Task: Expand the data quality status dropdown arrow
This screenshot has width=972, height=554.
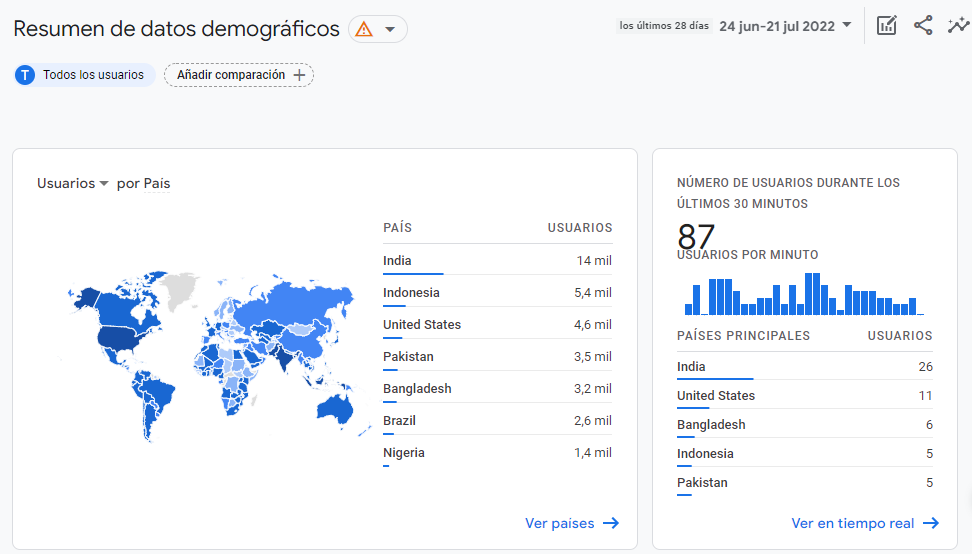Action: pyautogui.click(x=390, y=30)
